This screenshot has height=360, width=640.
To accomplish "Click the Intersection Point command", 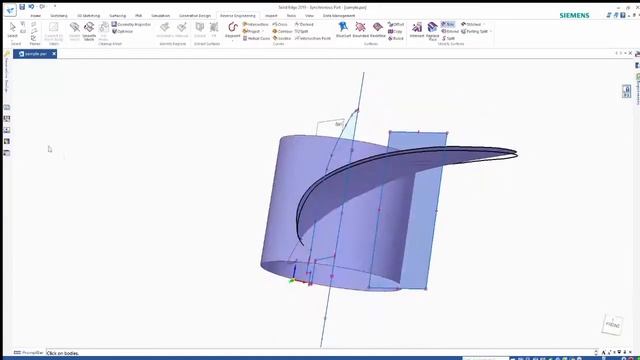I will pyautogui.click(x=313, y=38).
